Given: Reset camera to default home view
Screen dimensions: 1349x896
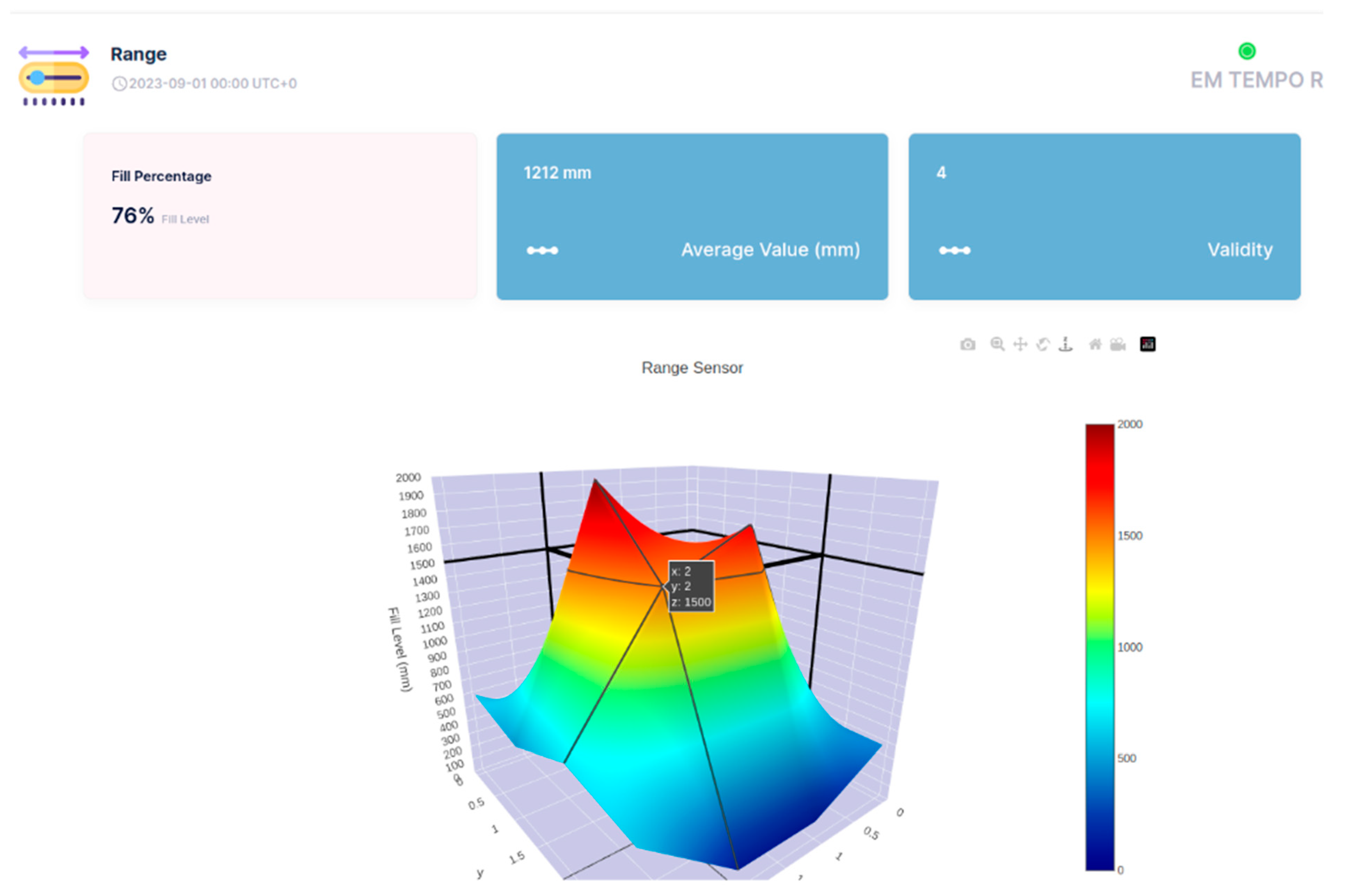Looking at the screenshot, I should coord(1095,344).
